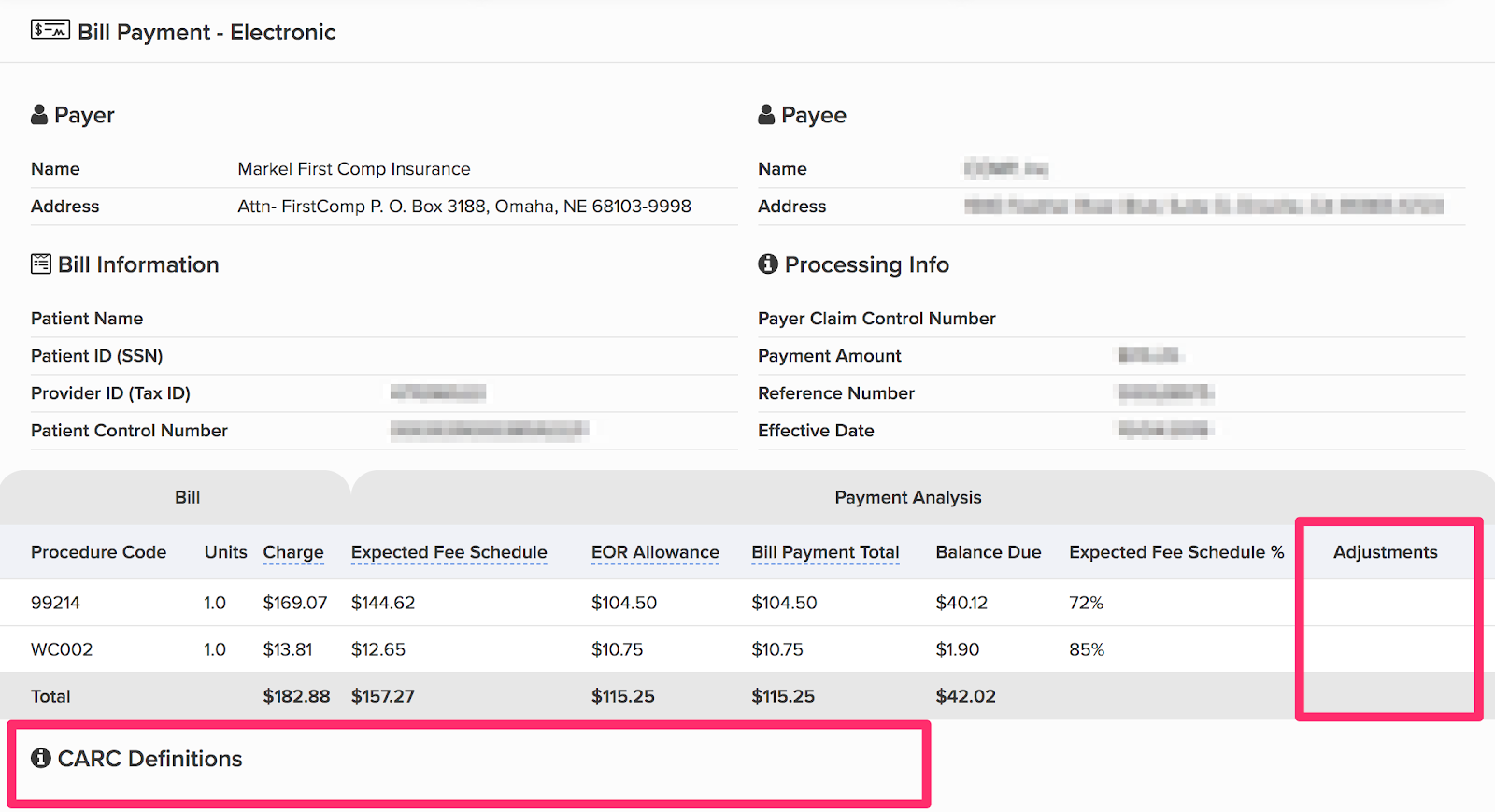
Task: Click procedure code WC002 in table
Action: click(62, 649)
